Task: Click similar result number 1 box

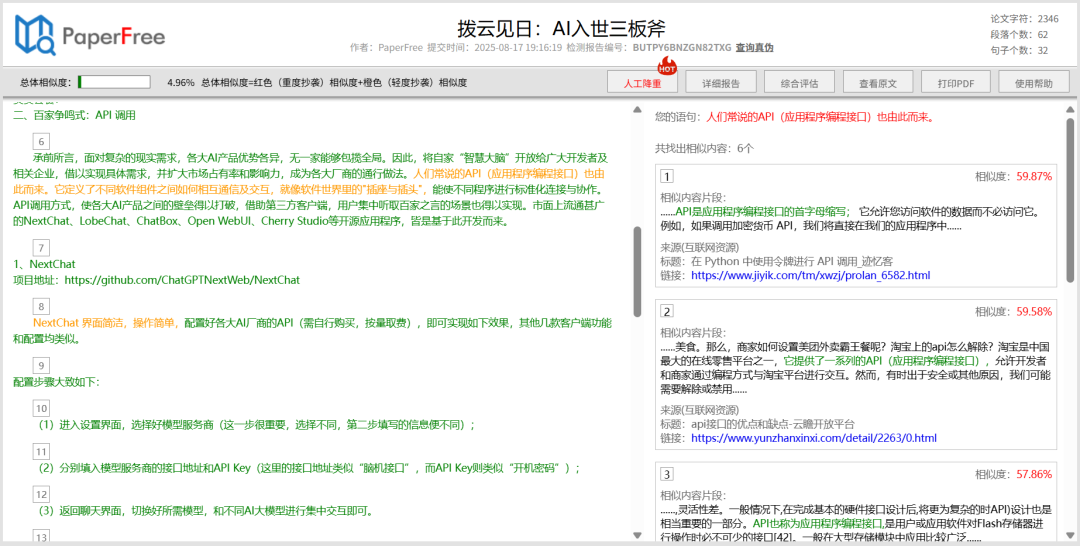Action: (667, 177)
